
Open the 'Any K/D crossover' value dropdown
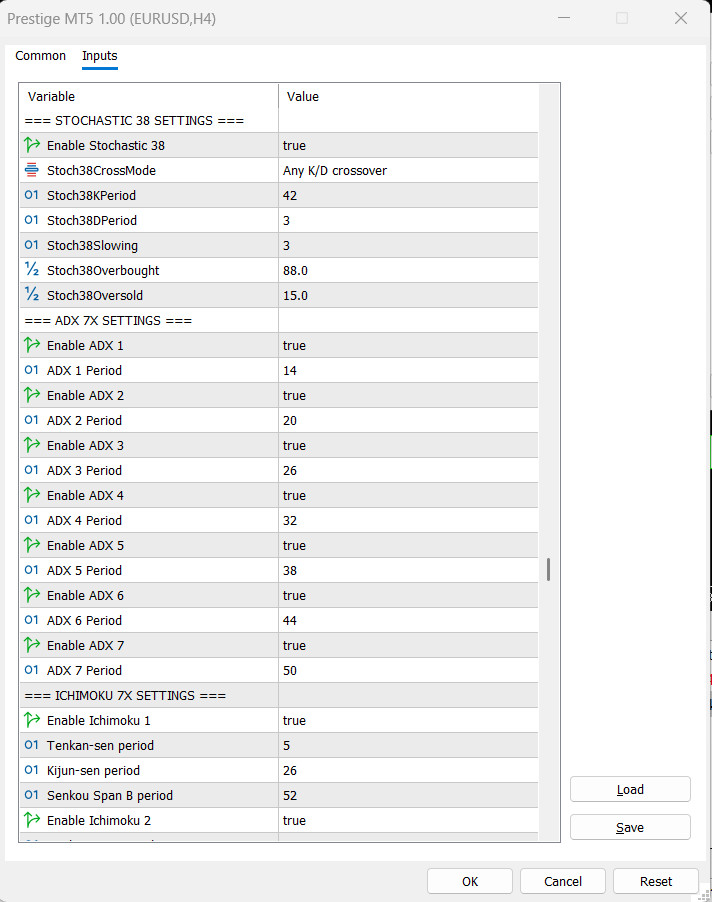tap(408, 170)
